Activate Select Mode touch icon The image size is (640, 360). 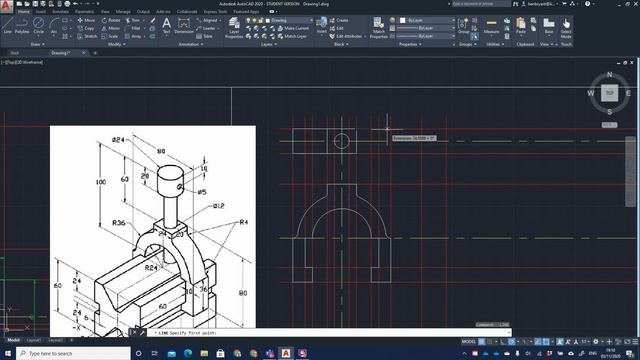point(566,28)
